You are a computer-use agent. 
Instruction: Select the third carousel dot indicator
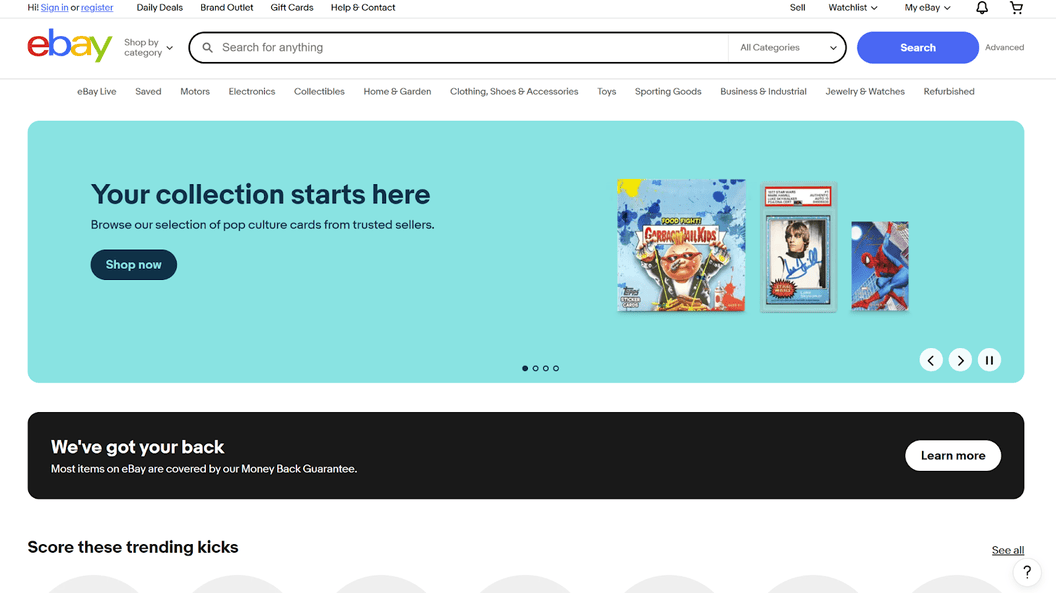click(546, 368)
